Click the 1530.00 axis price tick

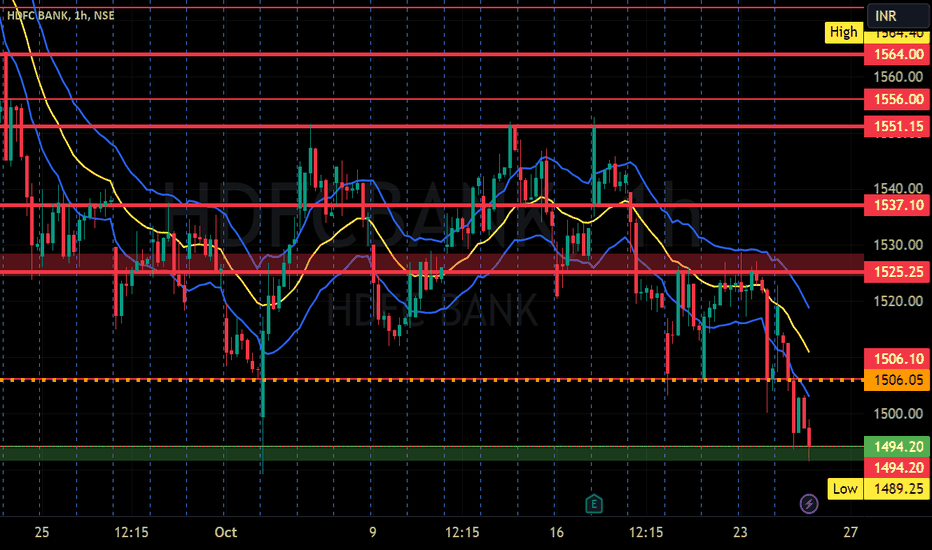[x=898, y=244]
